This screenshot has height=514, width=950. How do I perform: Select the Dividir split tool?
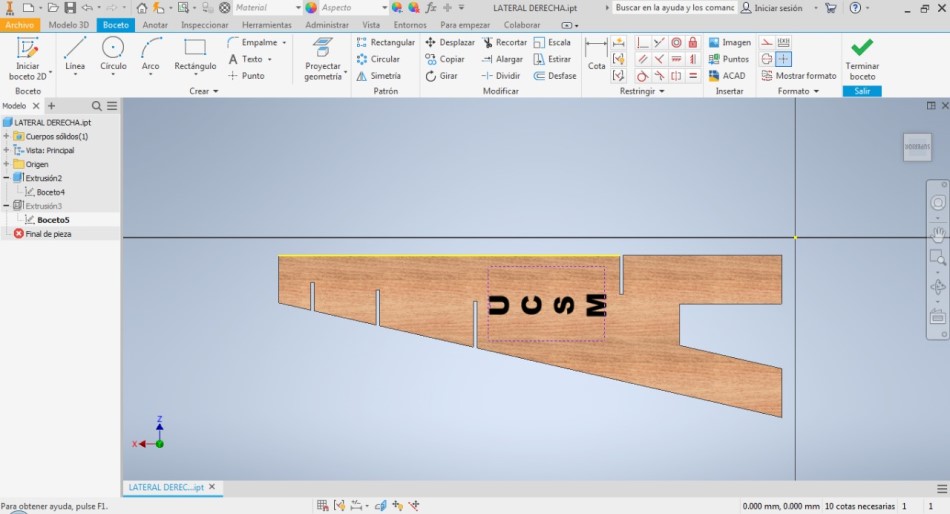[x=500, y=76]
